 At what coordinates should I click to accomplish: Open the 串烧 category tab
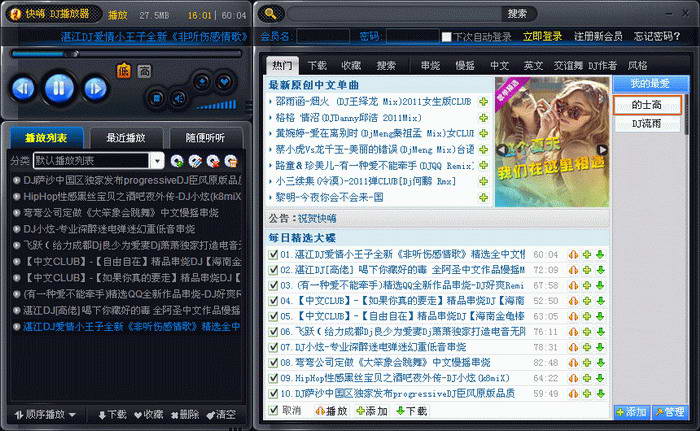click(430, 66)
